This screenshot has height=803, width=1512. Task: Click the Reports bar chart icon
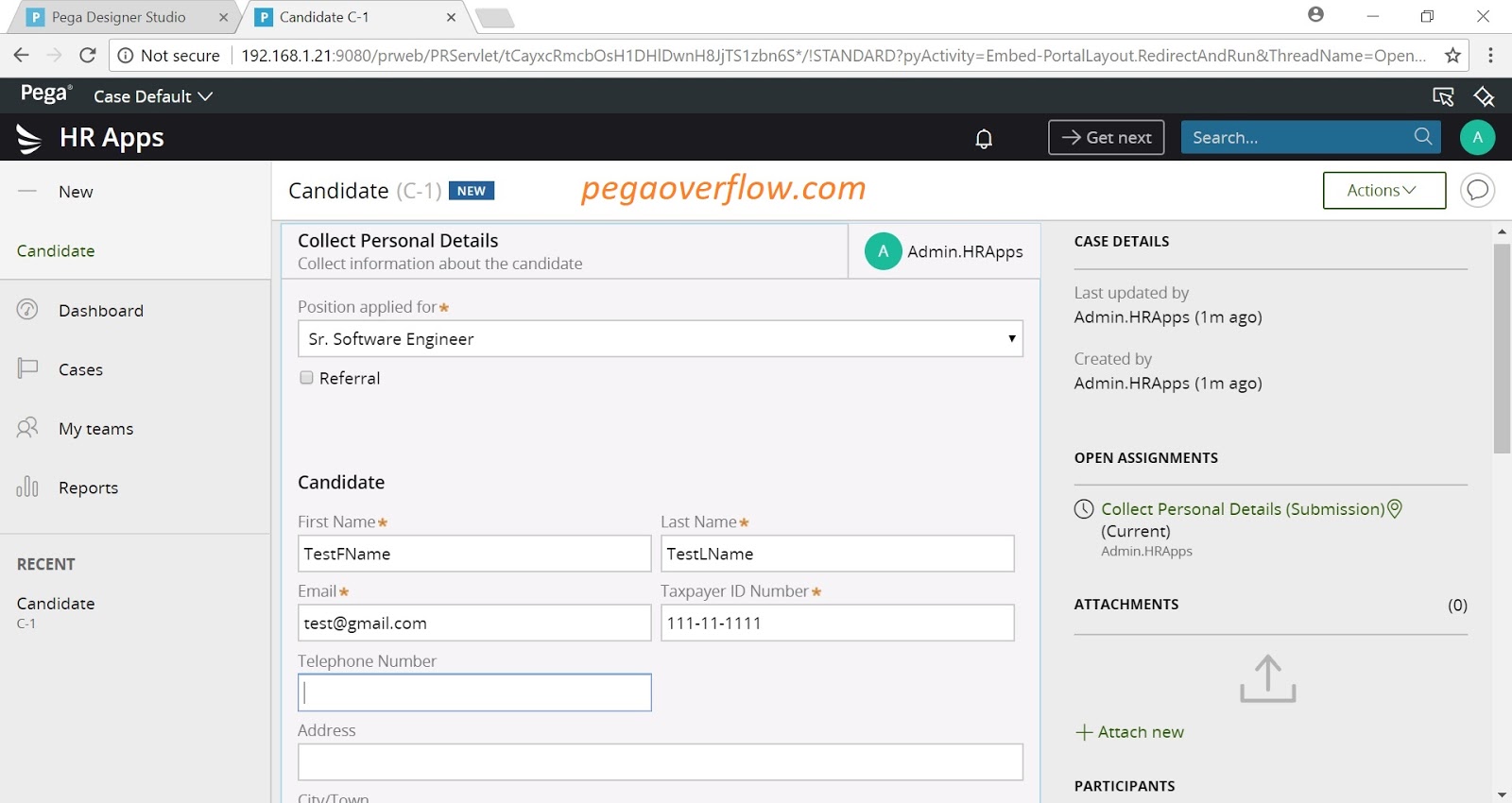click(27, 487)
